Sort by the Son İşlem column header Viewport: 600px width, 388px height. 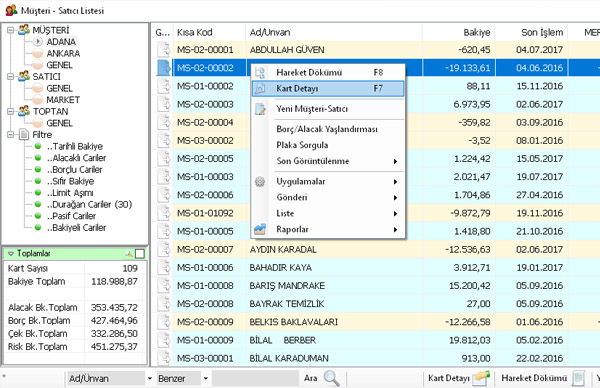531,33
